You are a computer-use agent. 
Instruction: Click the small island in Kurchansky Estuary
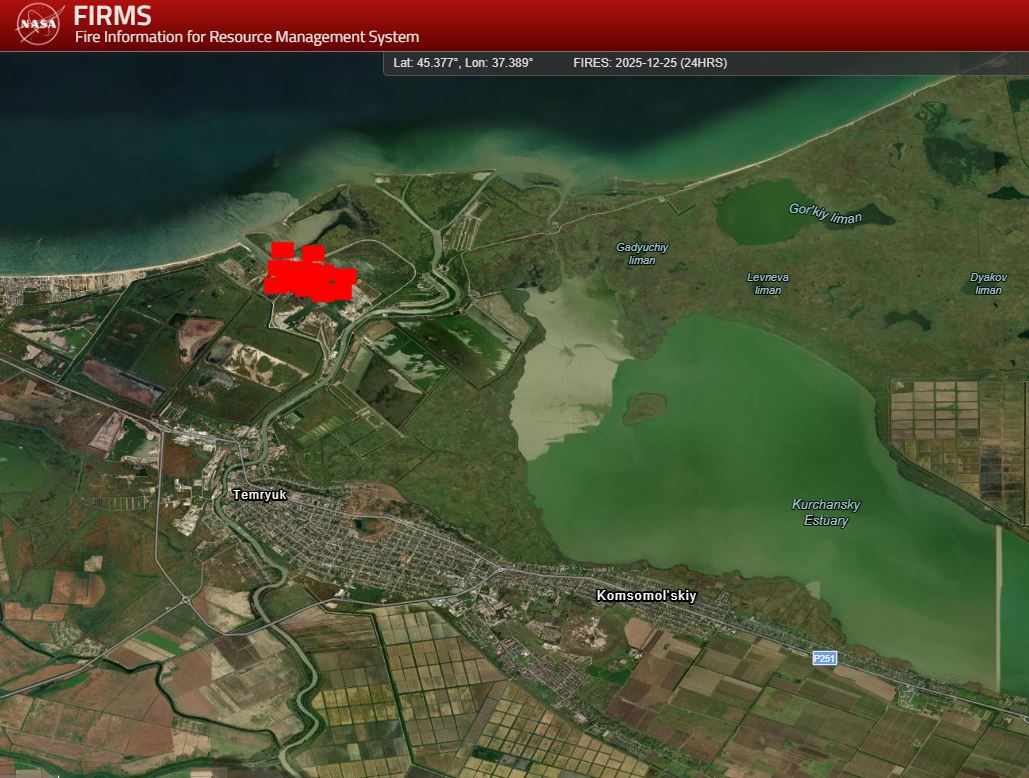pos(645,406)
